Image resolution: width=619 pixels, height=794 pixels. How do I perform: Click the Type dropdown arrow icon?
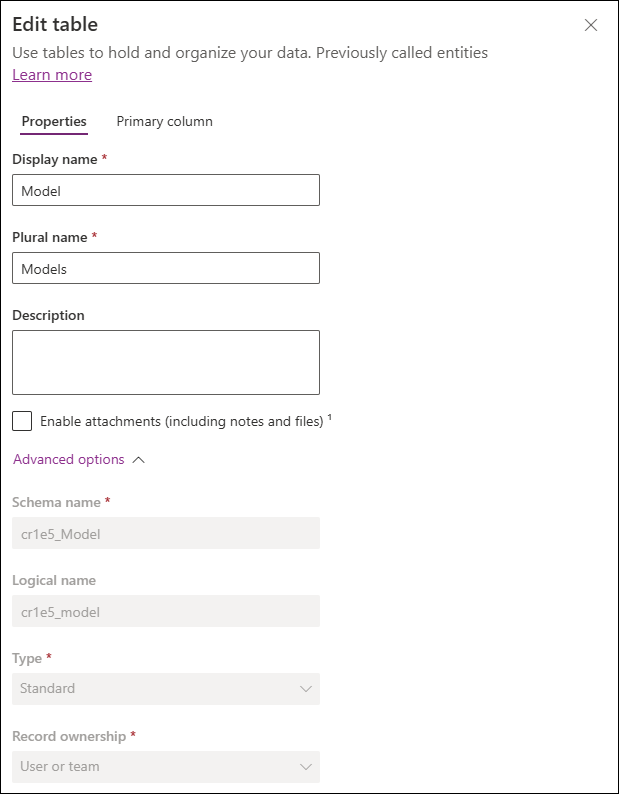point(305,689)
